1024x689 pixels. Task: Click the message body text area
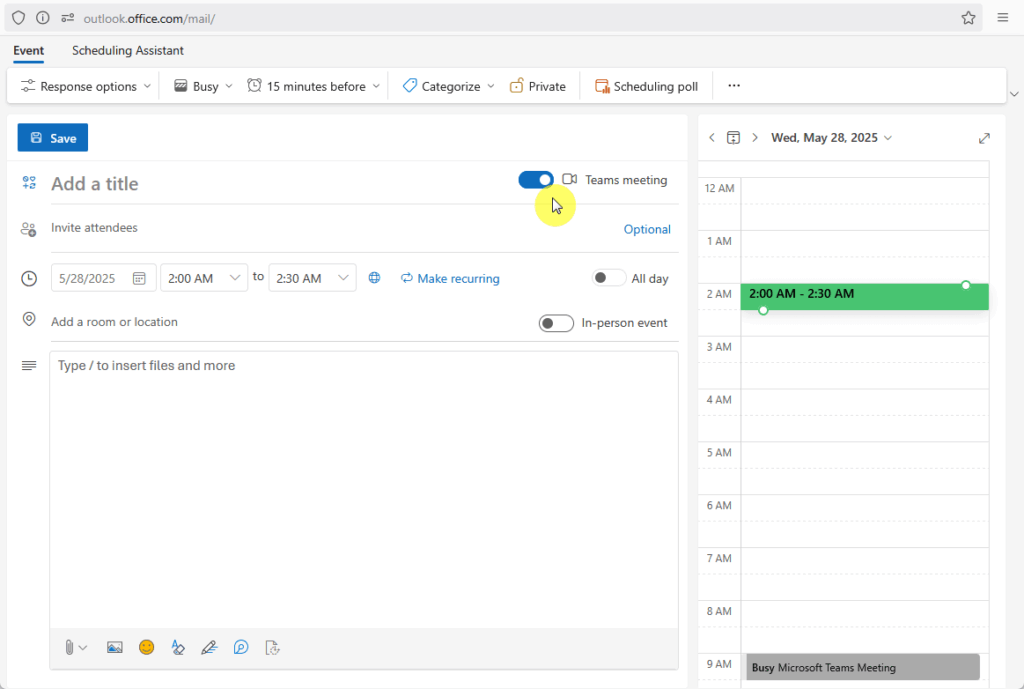364,490
